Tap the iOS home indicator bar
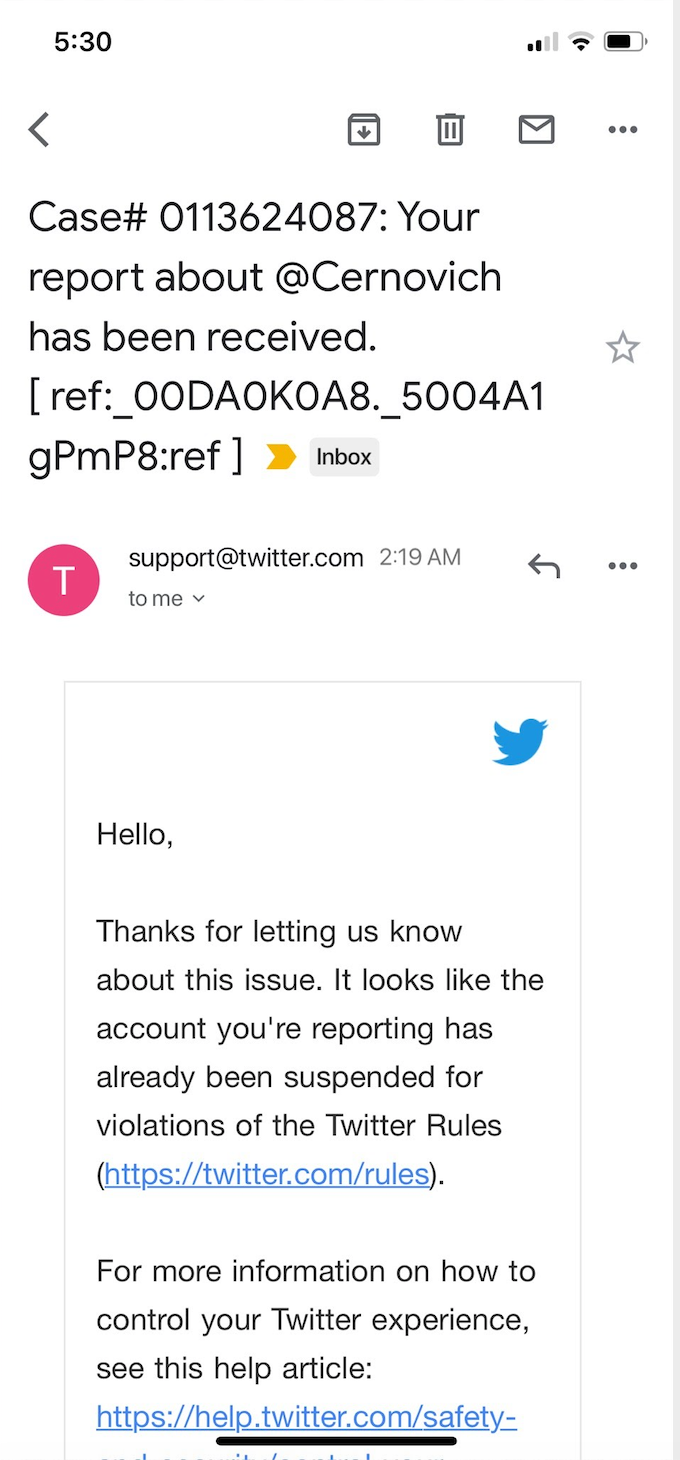 [x=340, y=1441]
